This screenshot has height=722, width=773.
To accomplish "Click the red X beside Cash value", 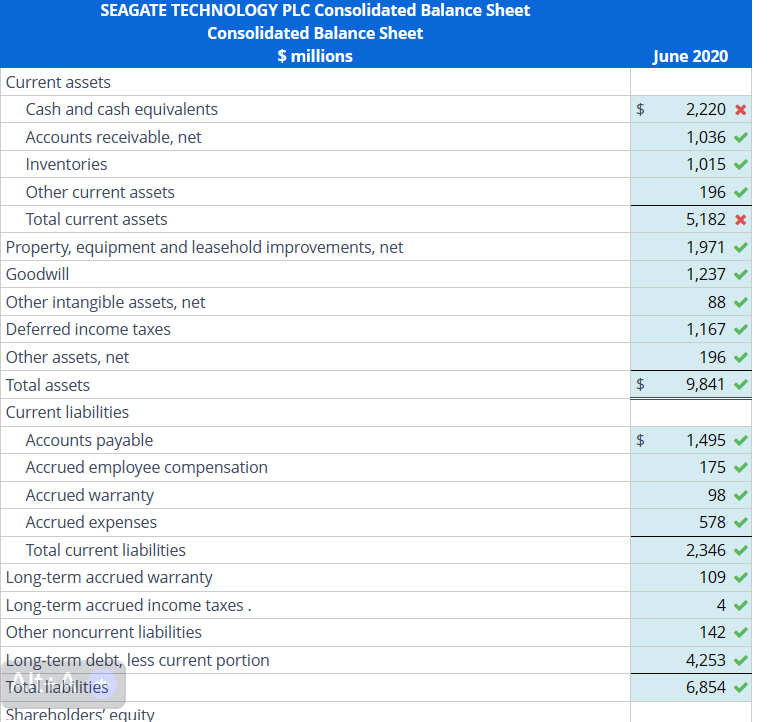I will tap(740, 109).
